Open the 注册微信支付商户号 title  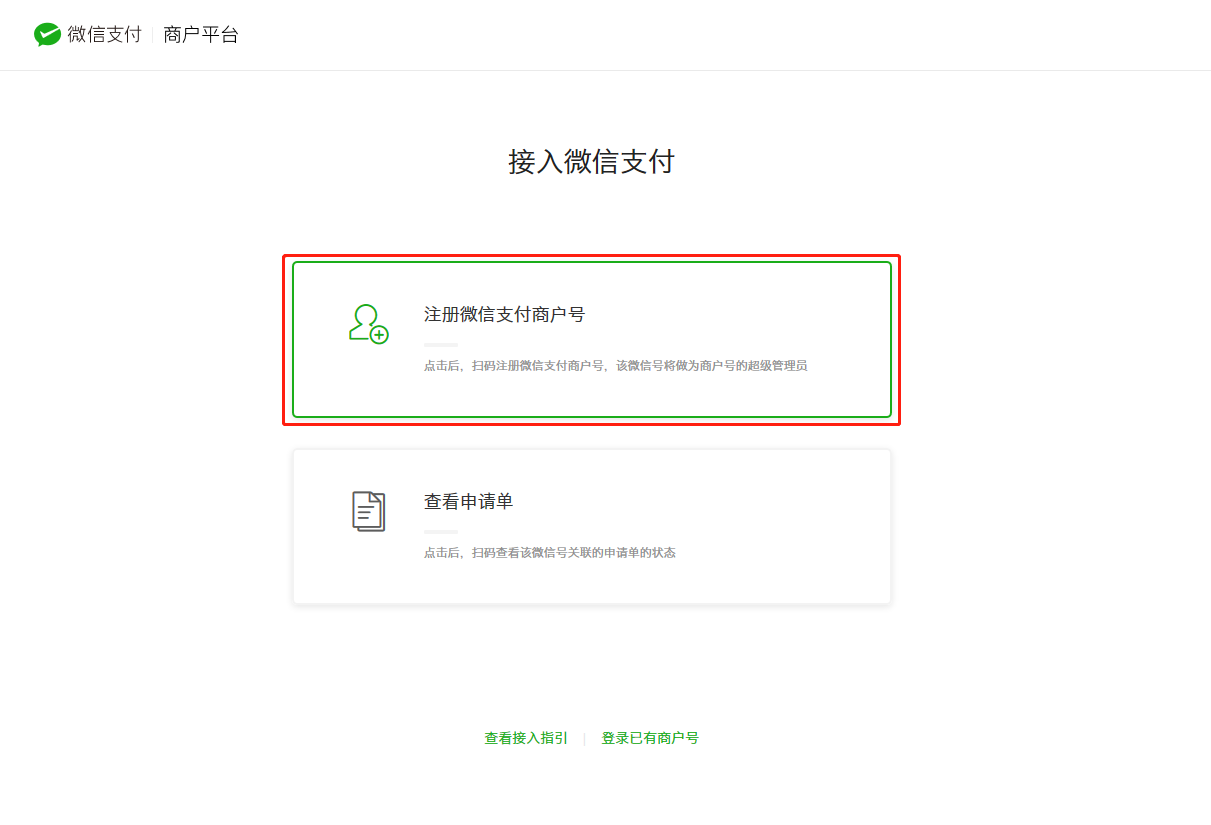pyautogui.click(x=504, y=314)
